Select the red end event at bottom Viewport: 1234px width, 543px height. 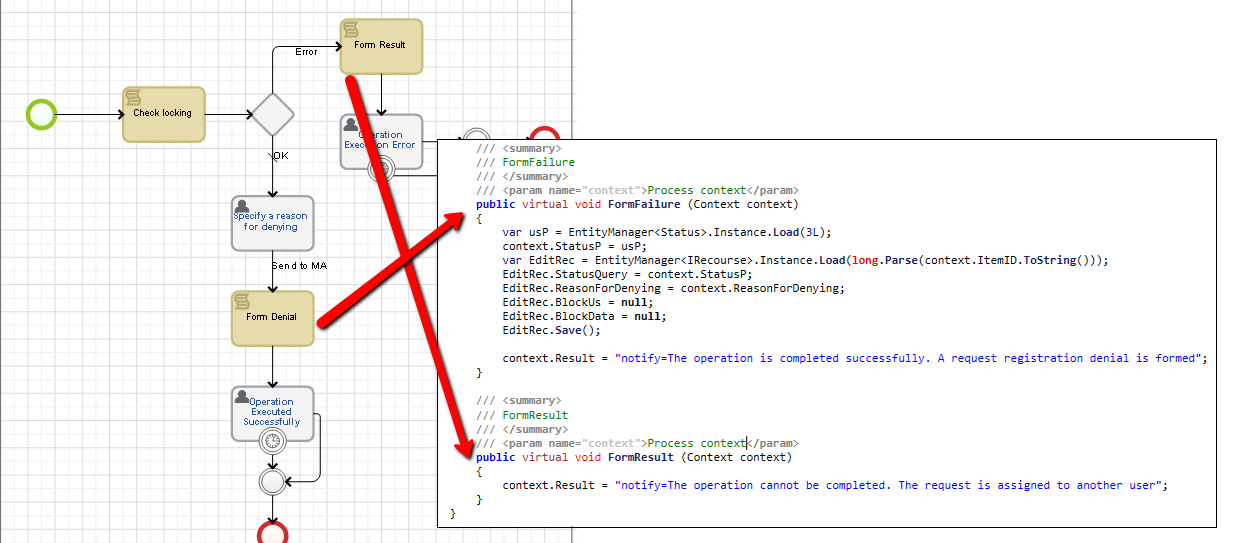click(x=273, y=533)
